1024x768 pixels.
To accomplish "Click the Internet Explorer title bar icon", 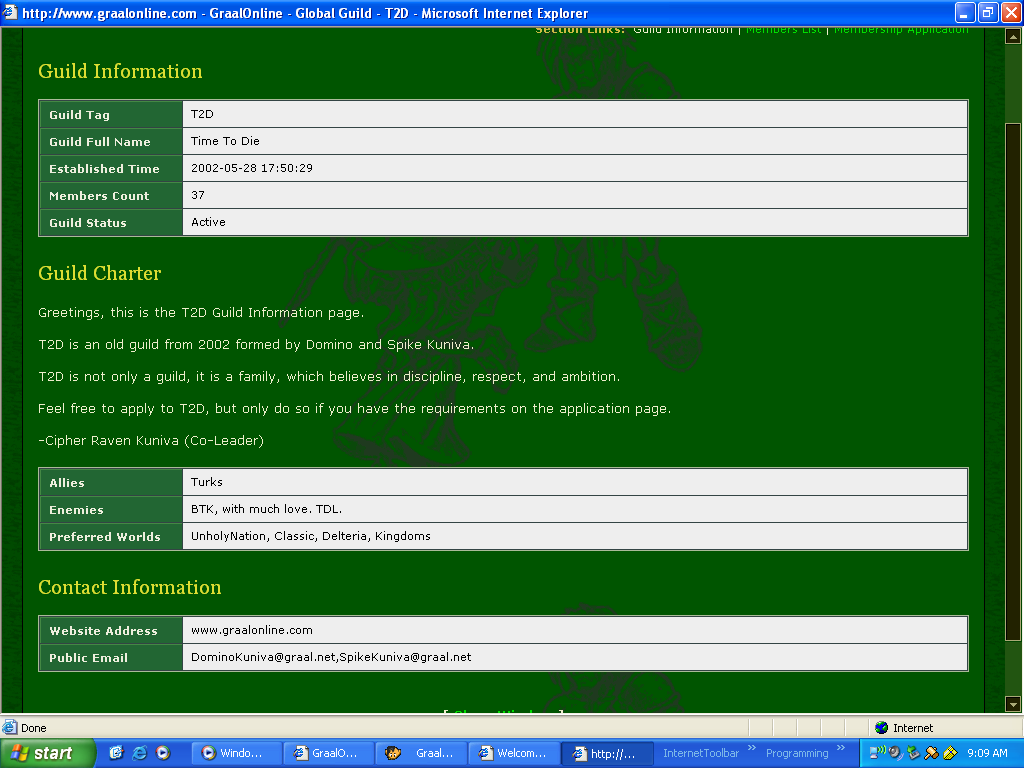I will (10, 12).
